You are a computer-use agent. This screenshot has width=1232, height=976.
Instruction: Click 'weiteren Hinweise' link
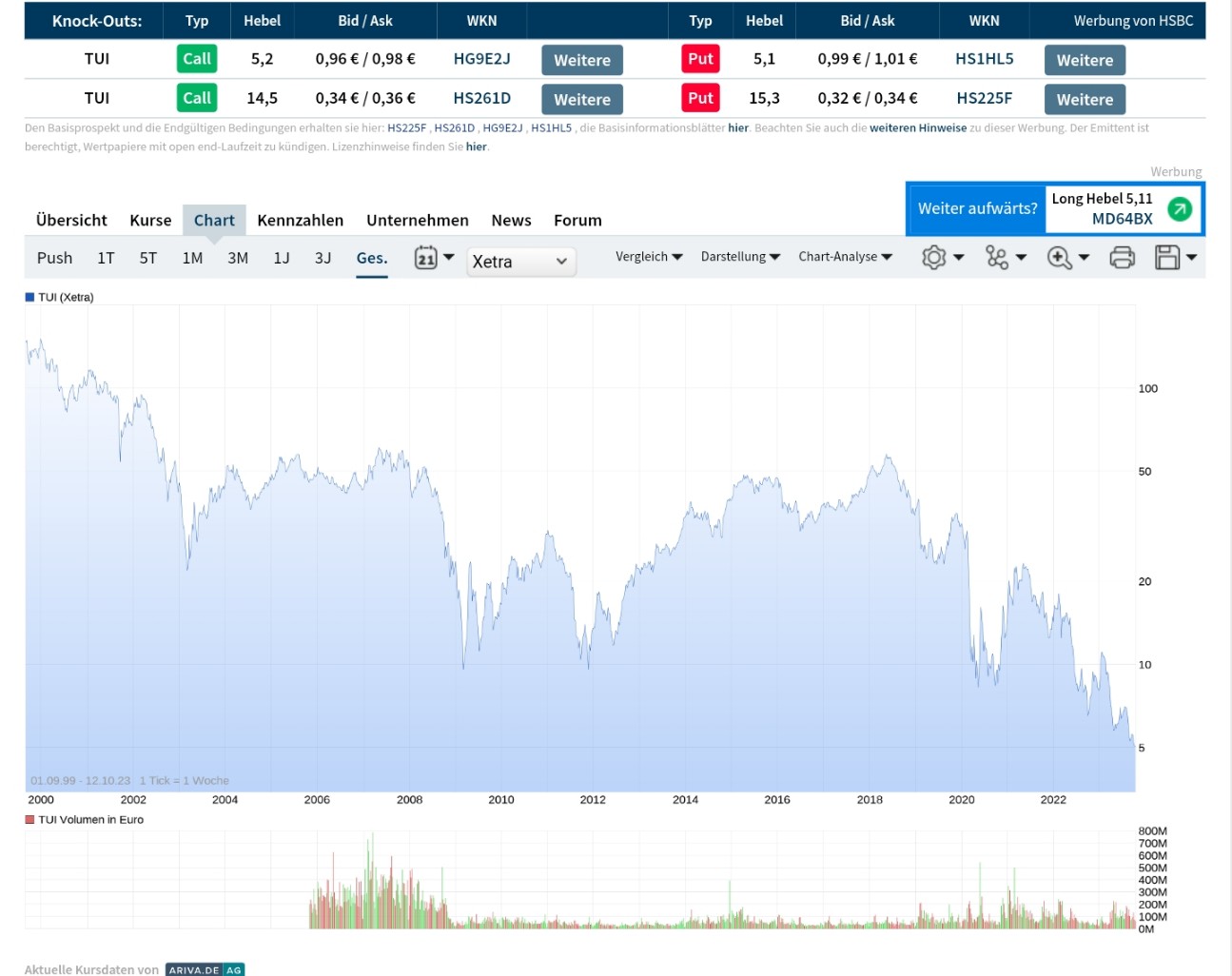[918, 128]
